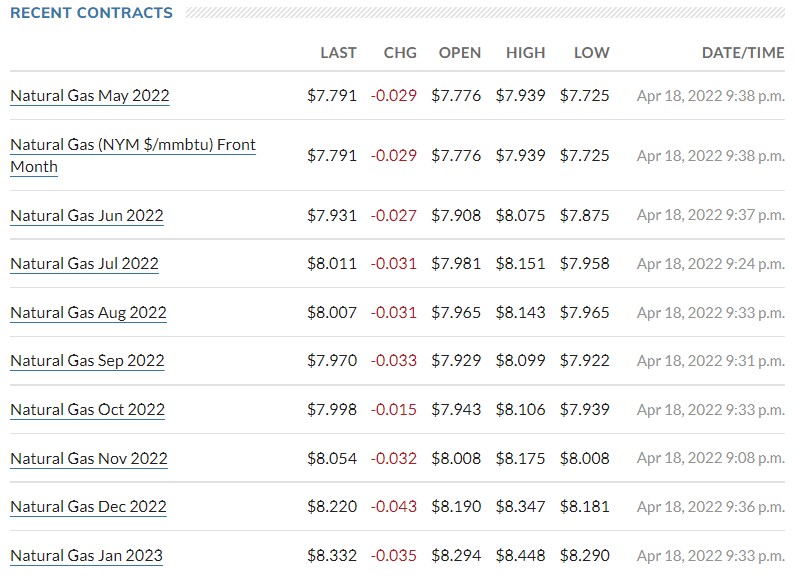Click the HIGH column header
The image size is (797, 576).
526,53
